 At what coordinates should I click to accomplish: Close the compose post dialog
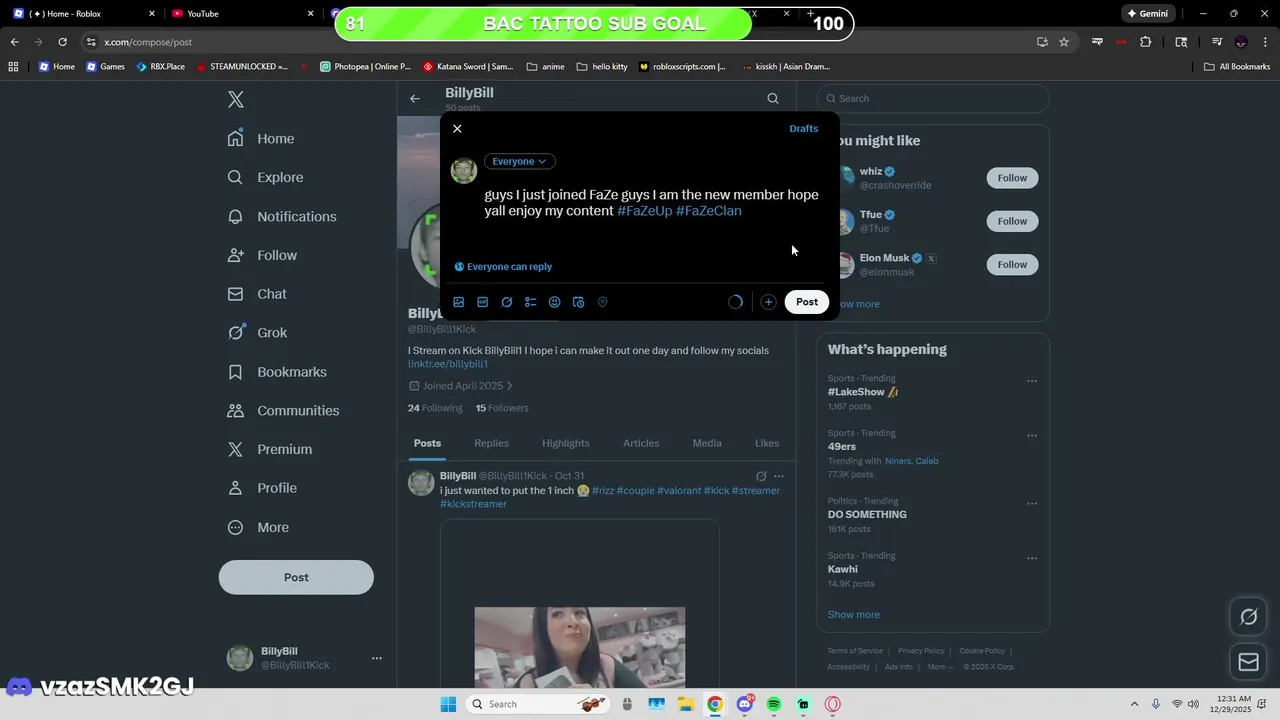pos(457,129)
